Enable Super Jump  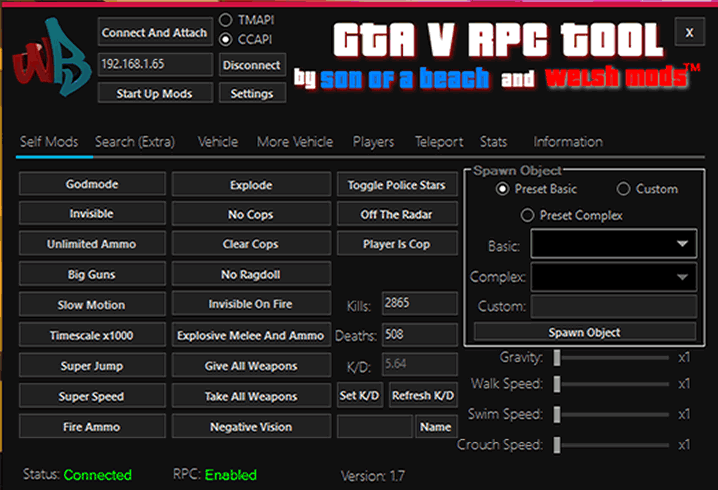click(92, 366)
